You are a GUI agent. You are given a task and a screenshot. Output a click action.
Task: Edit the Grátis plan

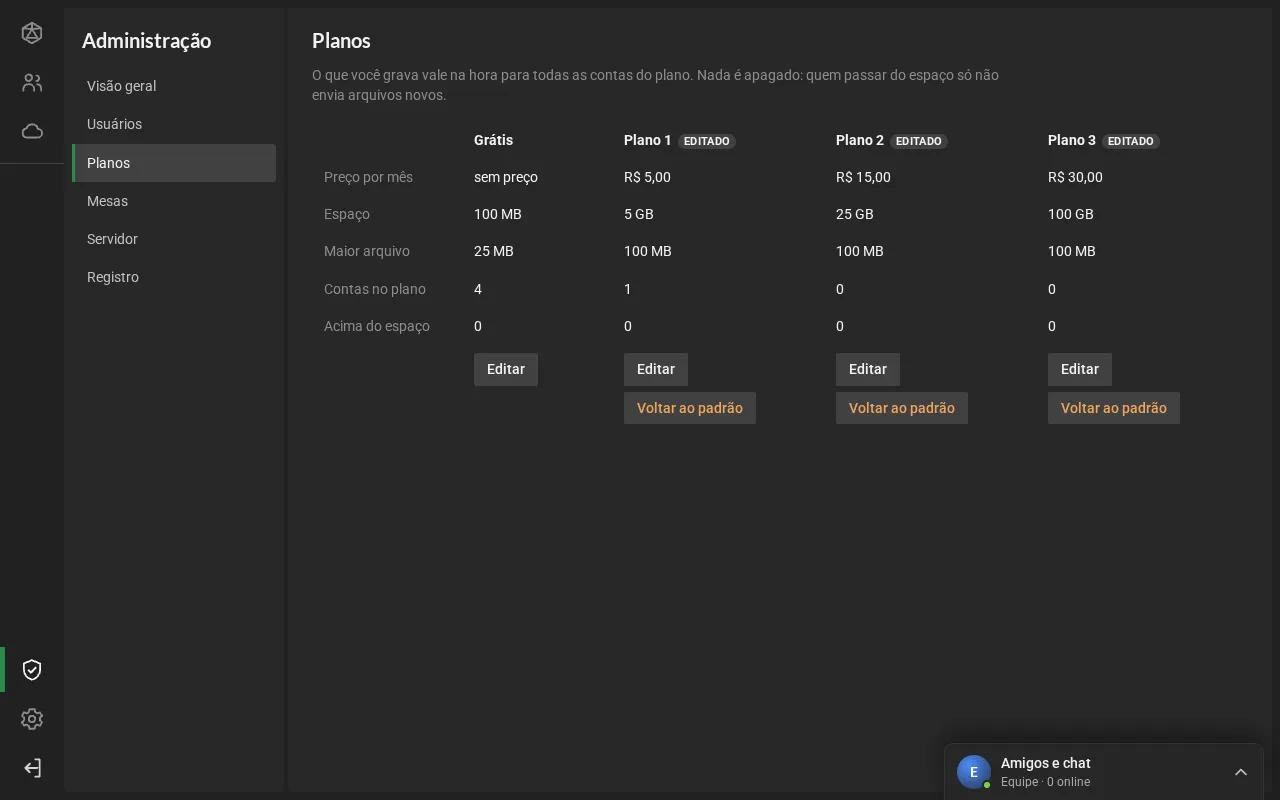point(506,369)
